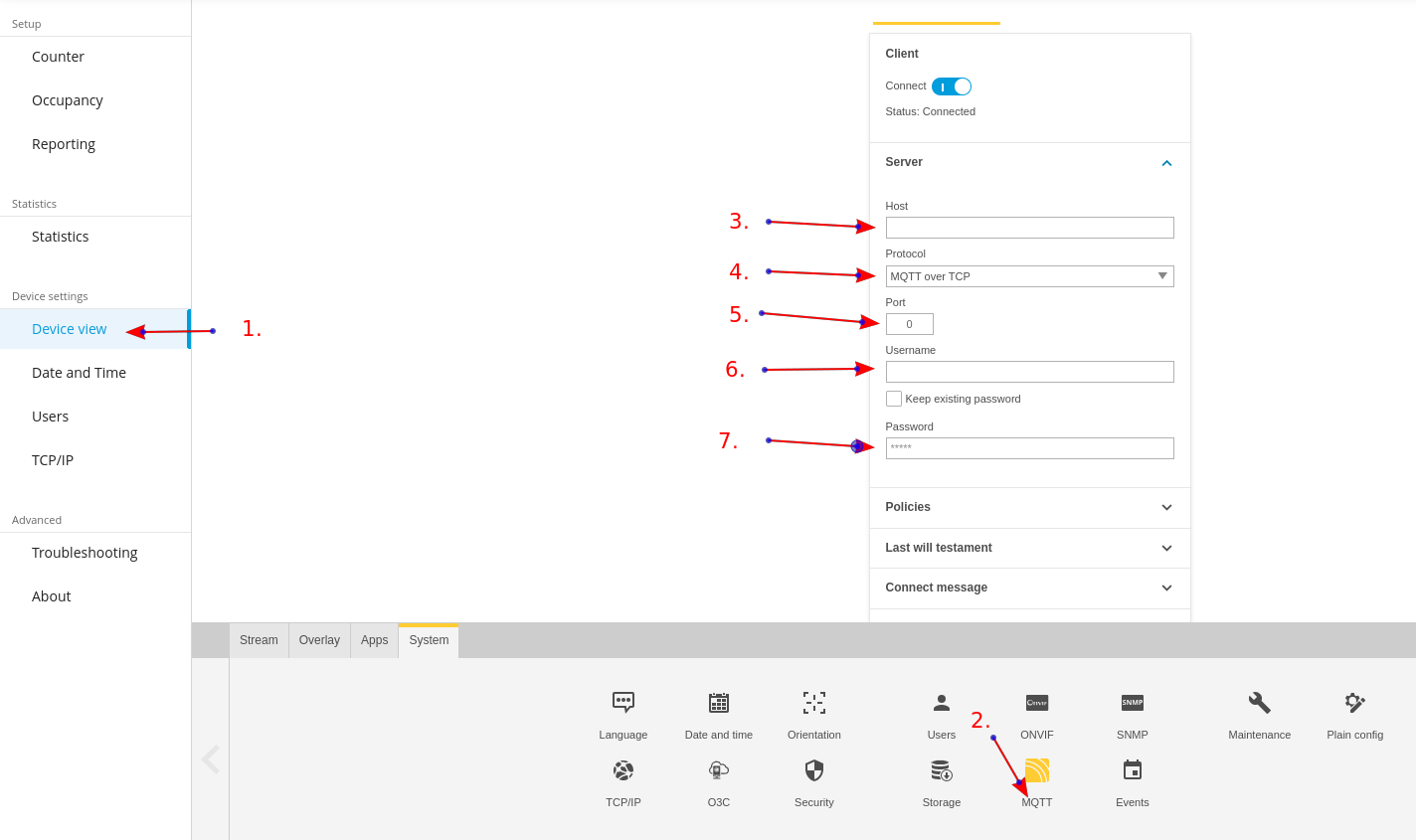Open the Language settings icon
Screen dimensions: 1416x840
[623, 703]
